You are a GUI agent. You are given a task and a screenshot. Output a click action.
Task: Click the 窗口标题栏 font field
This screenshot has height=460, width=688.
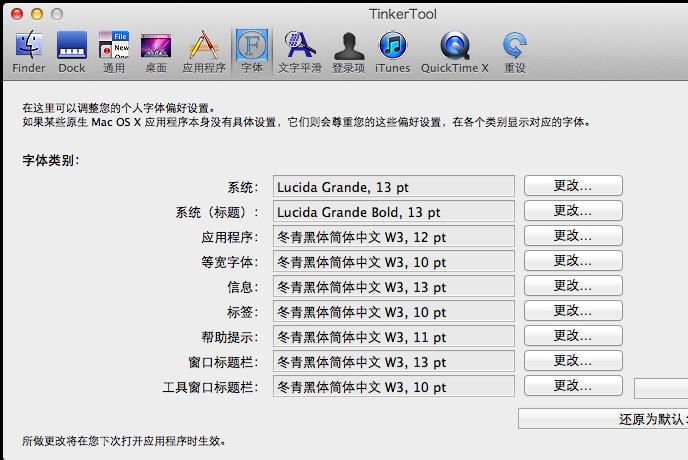[x=394, y=362]
